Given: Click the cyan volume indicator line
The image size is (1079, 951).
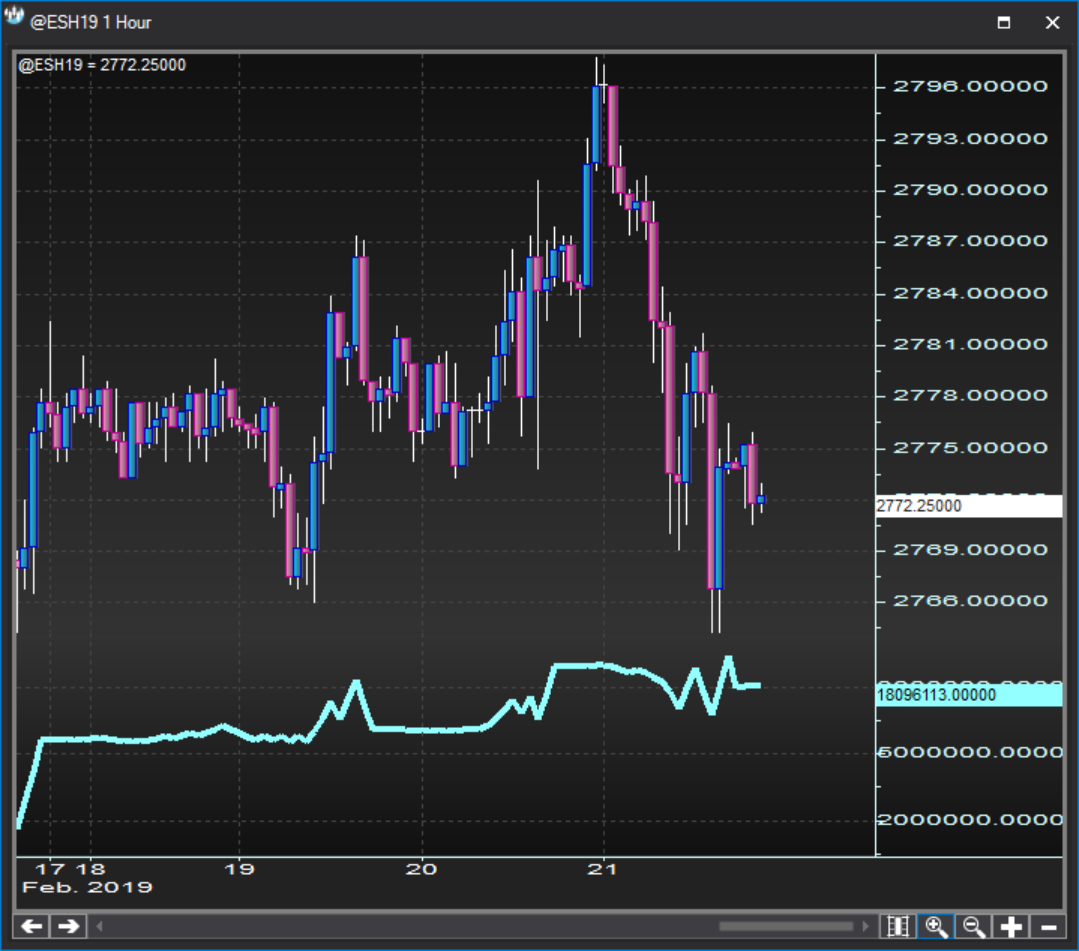Looking at the screenshot, I should [x=427, y=729].
